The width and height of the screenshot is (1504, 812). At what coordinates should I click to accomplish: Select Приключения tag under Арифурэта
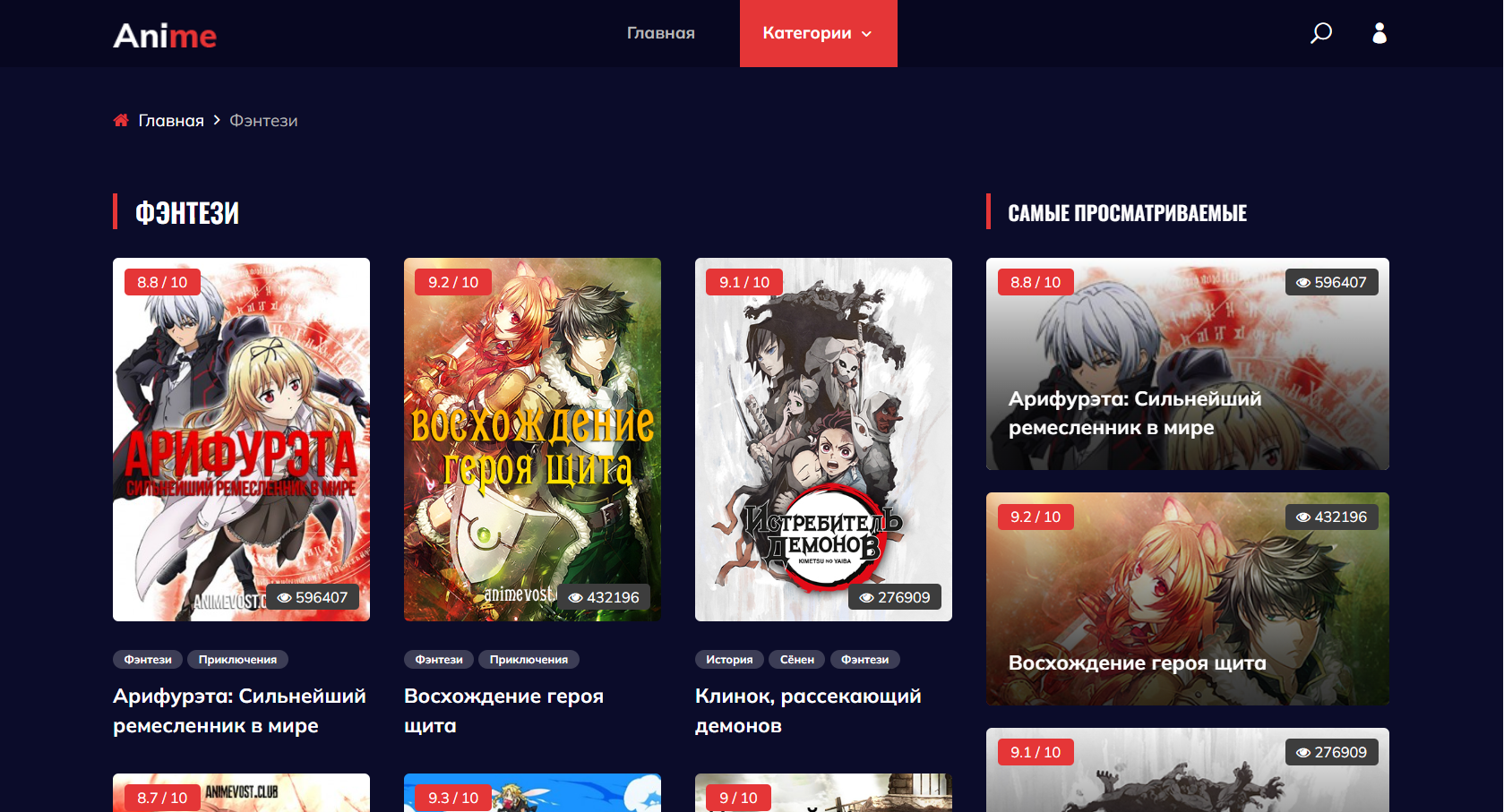(237, 660)
